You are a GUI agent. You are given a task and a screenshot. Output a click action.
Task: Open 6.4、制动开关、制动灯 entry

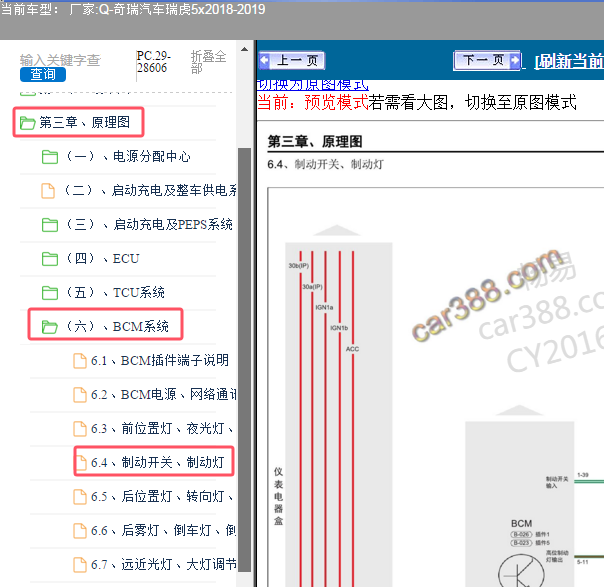coord(158,462)
